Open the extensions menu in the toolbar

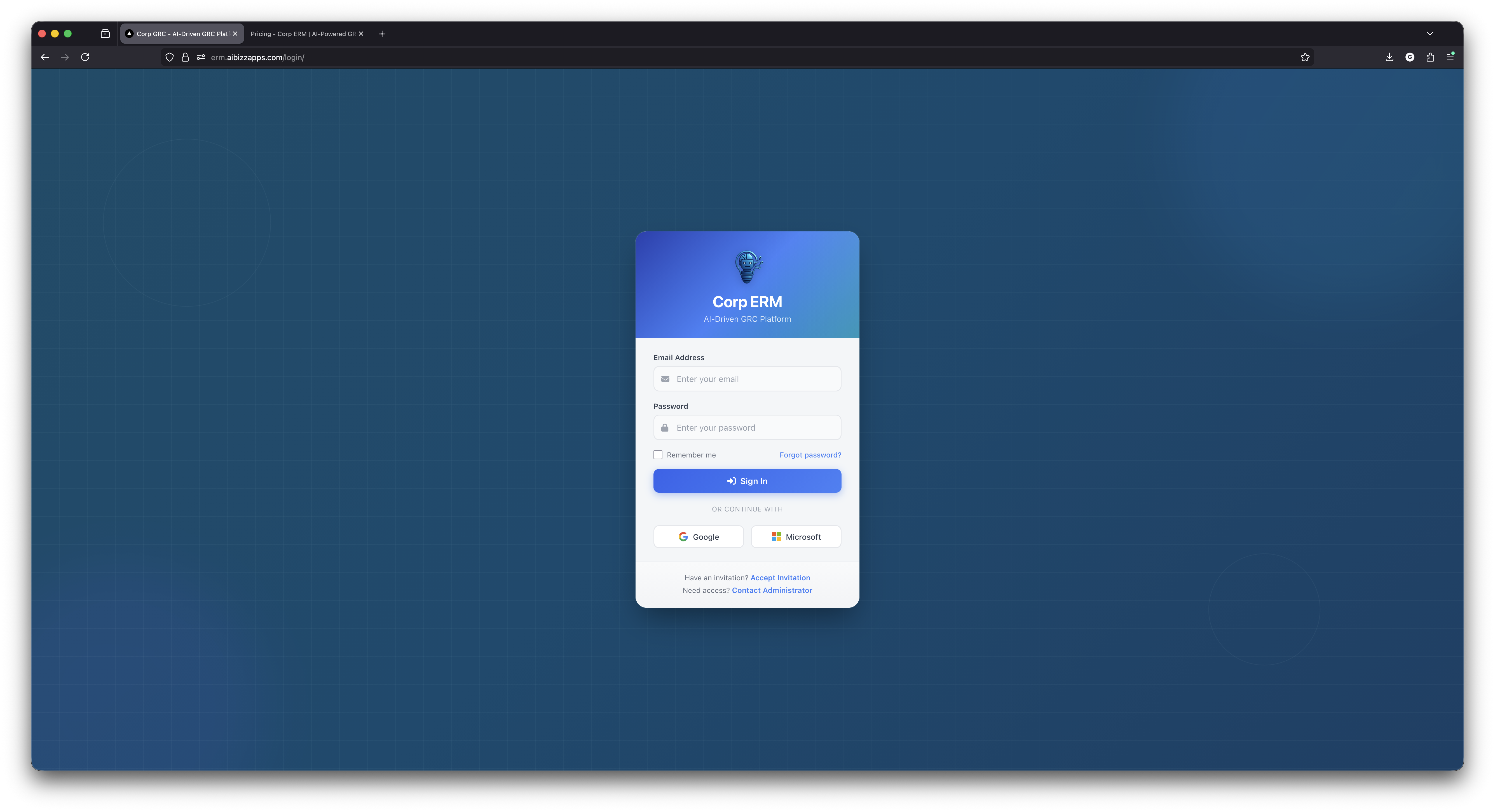1430,57
